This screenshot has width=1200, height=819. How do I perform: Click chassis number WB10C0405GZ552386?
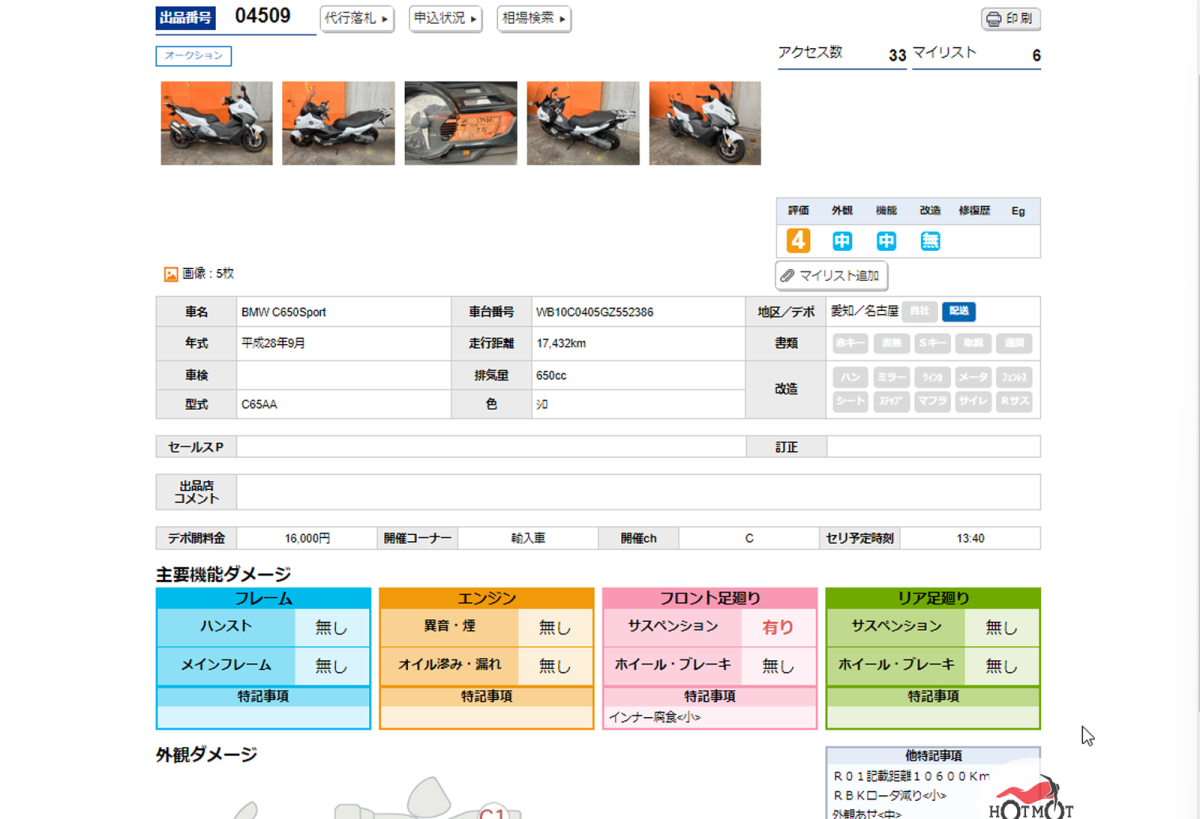pyautogui.click(x=595, y=312)
